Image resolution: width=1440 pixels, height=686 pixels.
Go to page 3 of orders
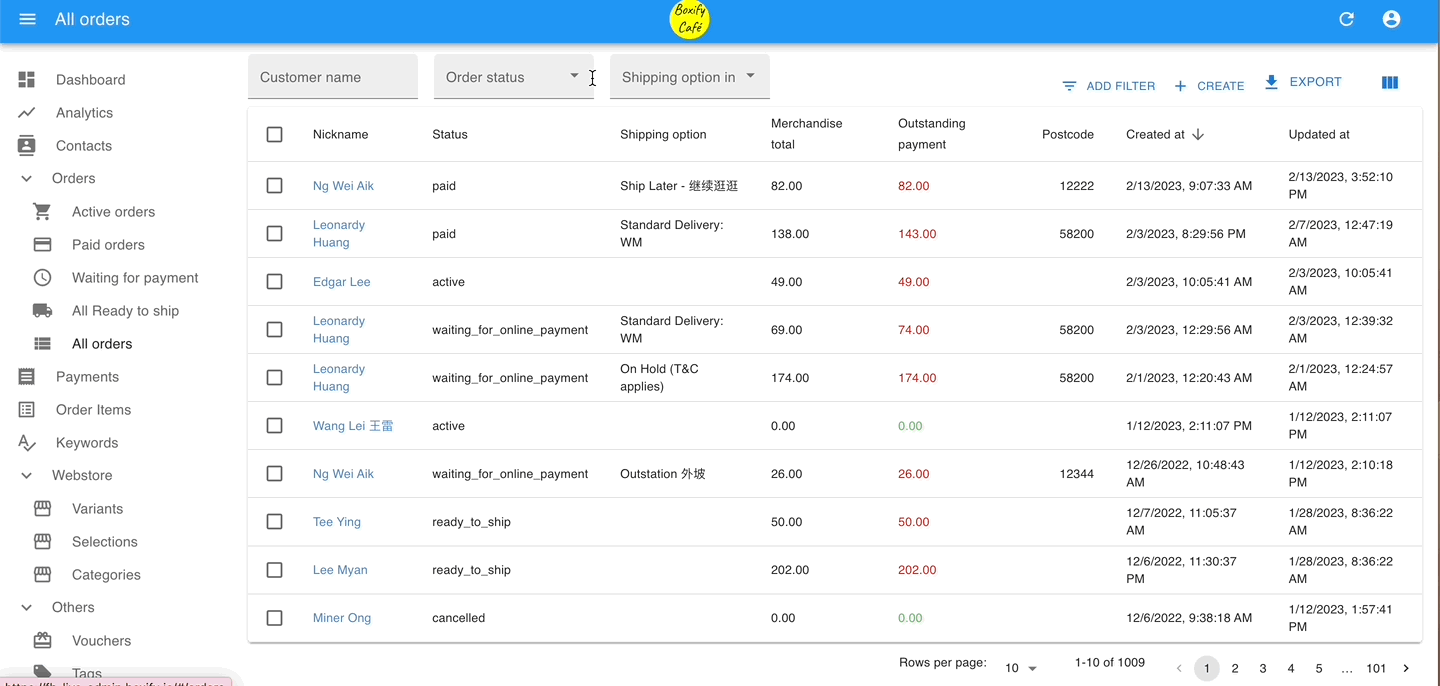point(1263,668)
